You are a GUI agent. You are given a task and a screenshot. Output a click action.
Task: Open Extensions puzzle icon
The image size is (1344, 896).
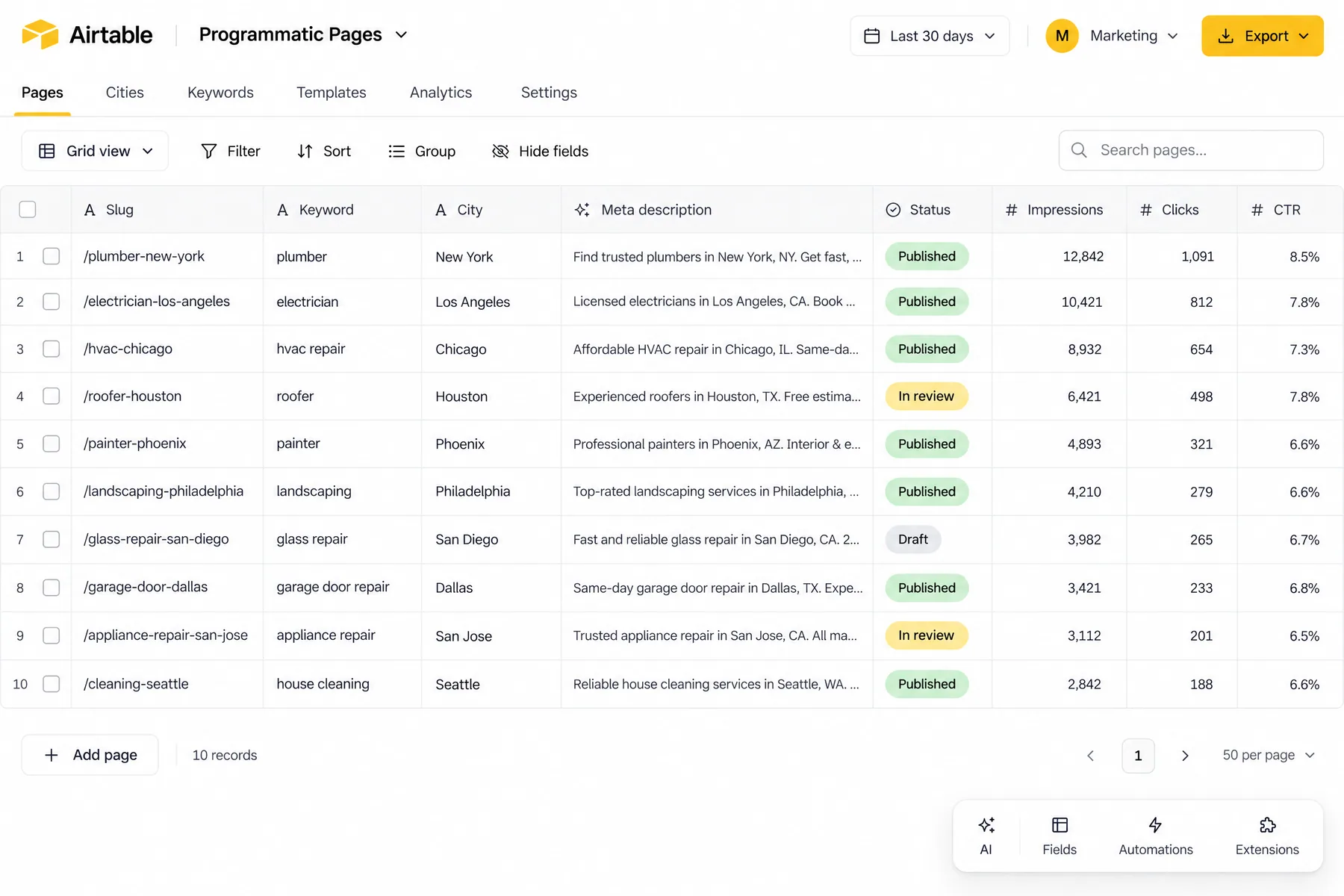point(1267,825)
